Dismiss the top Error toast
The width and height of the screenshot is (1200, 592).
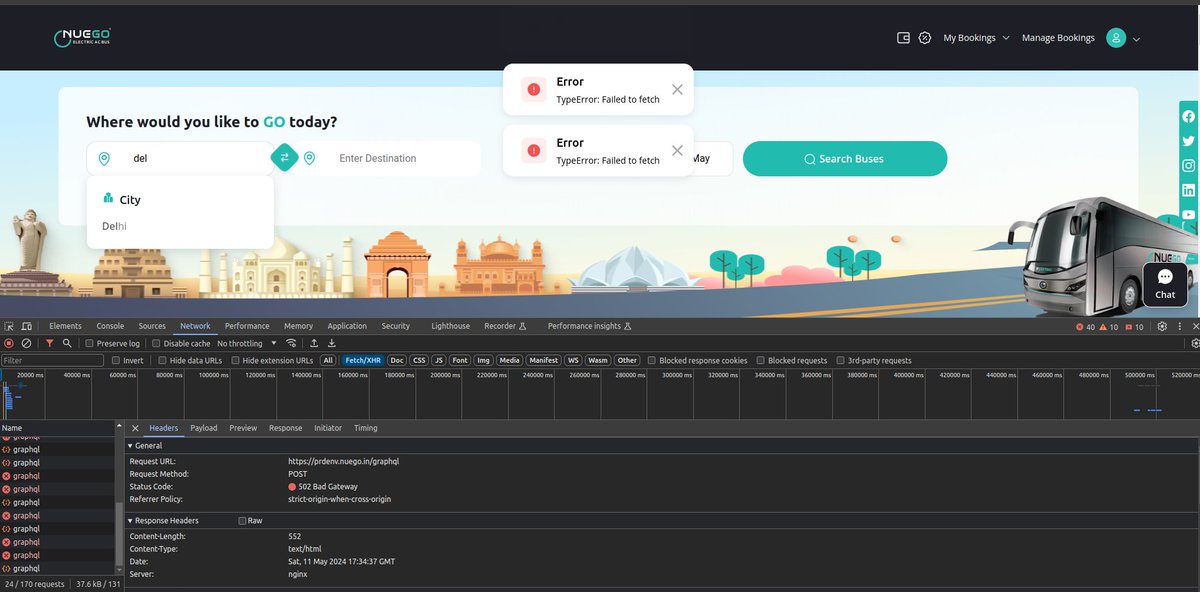coord(677,89)
